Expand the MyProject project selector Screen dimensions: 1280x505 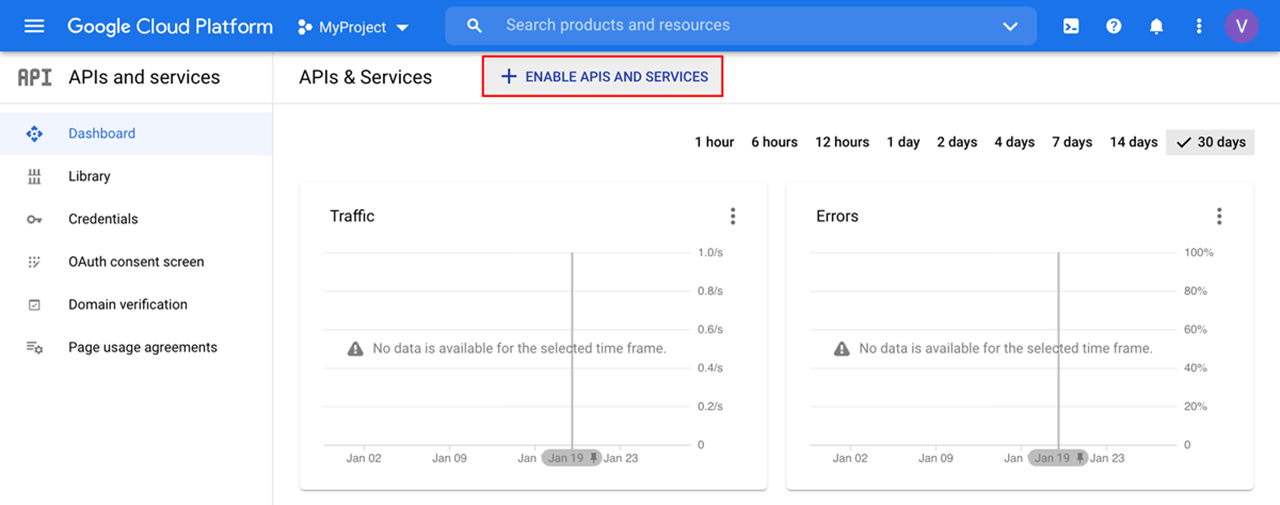(354, 27)
